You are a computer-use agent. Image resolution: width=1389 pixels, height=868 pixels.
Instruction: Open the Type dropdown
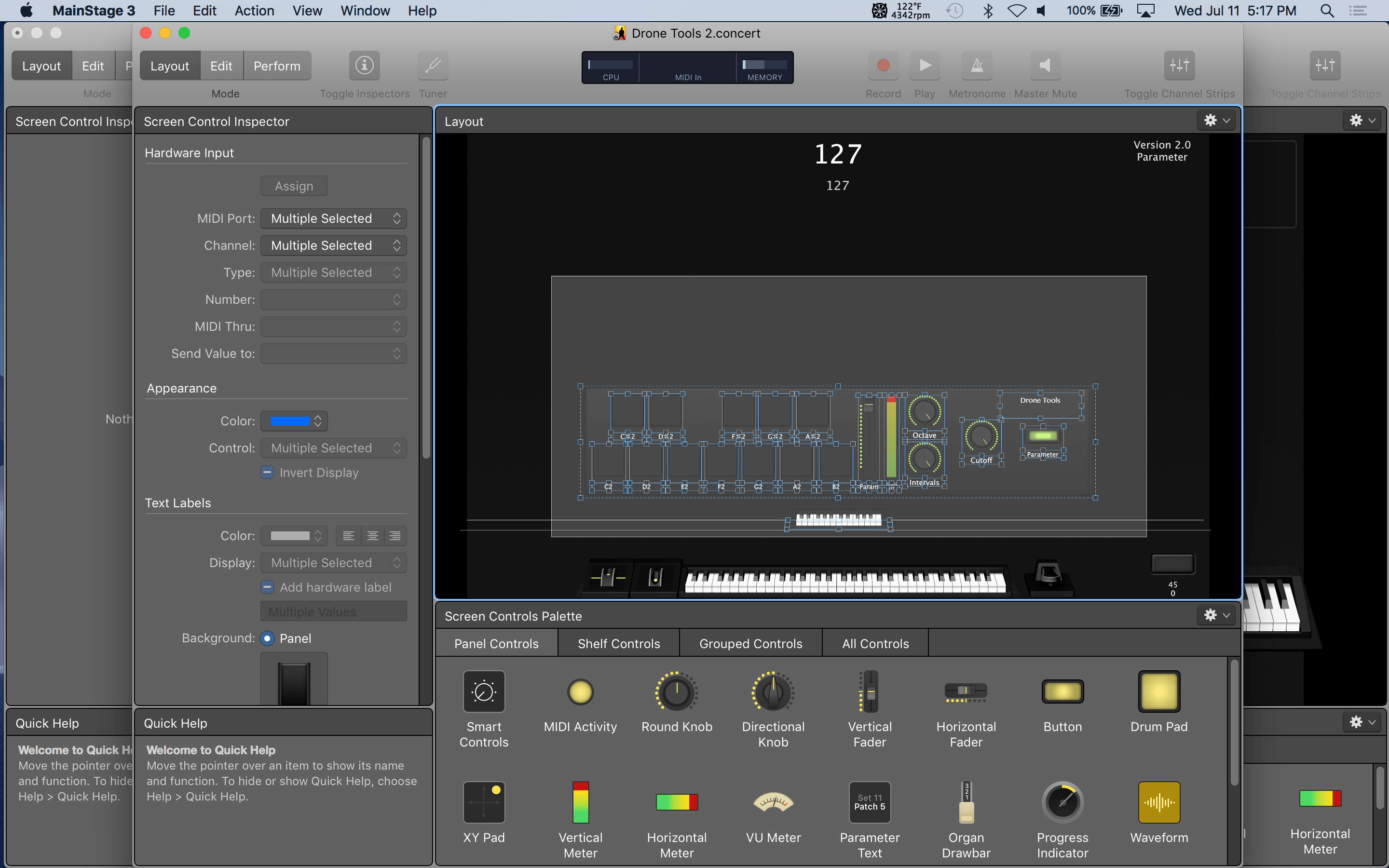coord(333,272)
